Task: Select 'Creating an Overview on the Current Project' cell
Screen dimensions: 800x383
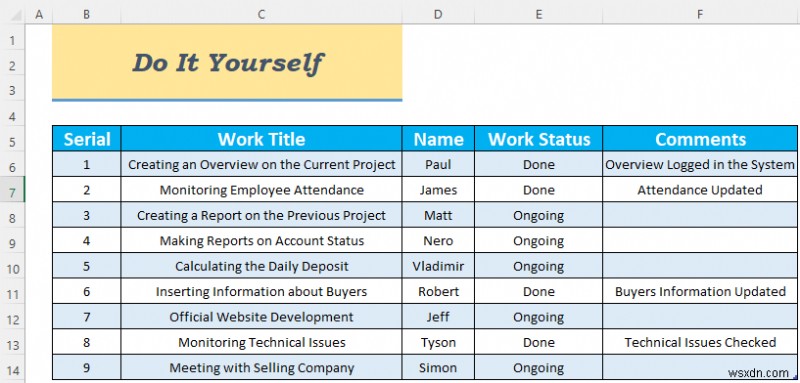Action: [261, 164]
